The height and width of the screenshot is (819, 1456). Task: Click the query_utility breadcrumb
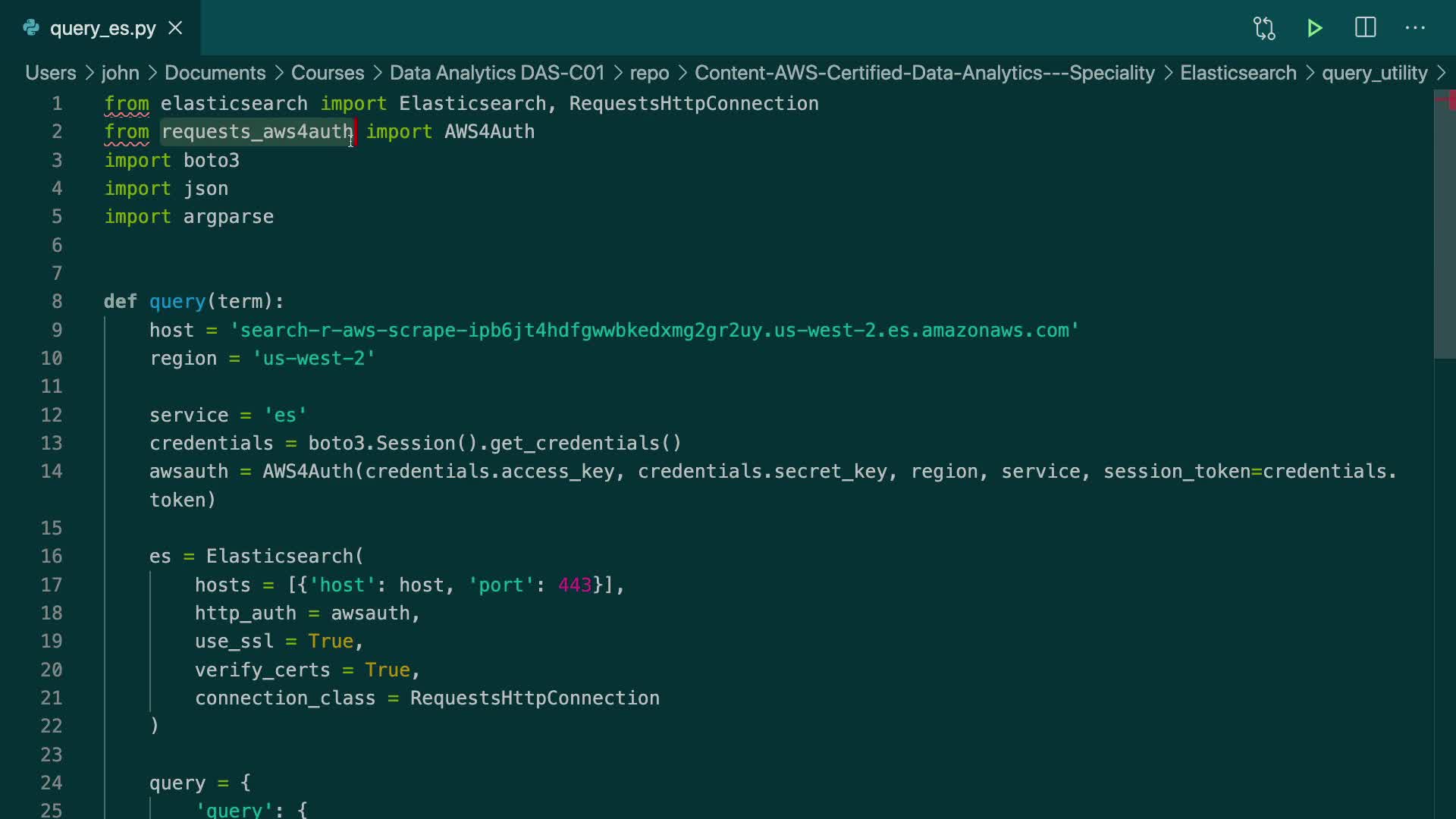[x=1374, y=73]
